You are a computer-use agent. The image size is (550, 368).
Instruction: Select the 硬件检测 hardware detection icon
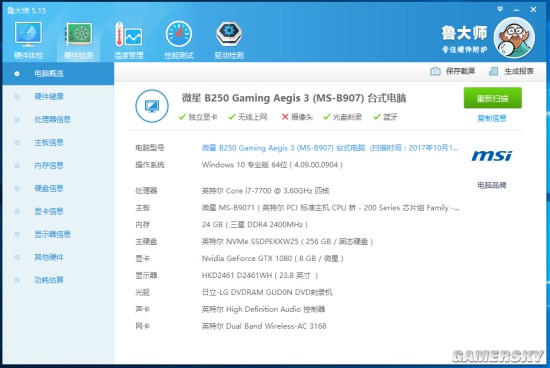(x=79, y=34)
